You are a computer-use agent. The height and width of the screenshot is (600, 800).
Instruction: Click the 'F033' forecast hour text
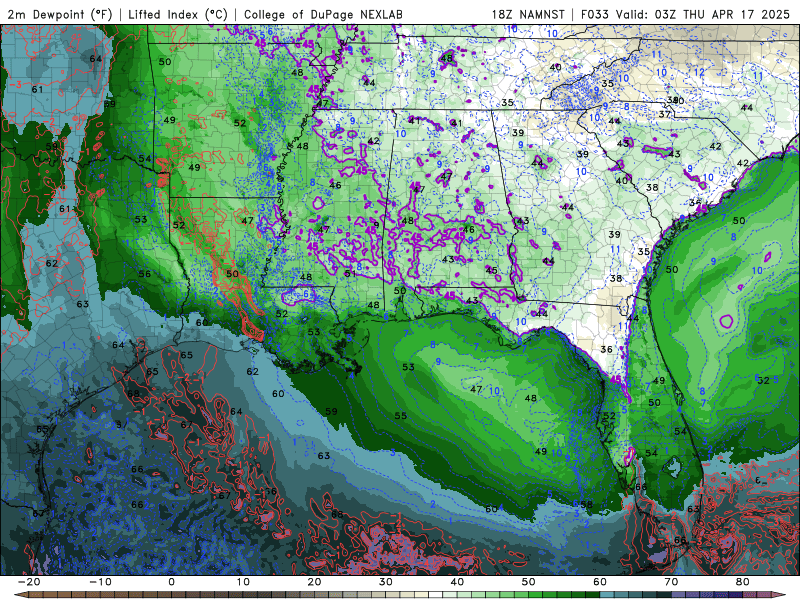pyautogui.click(x=595, y=14)
